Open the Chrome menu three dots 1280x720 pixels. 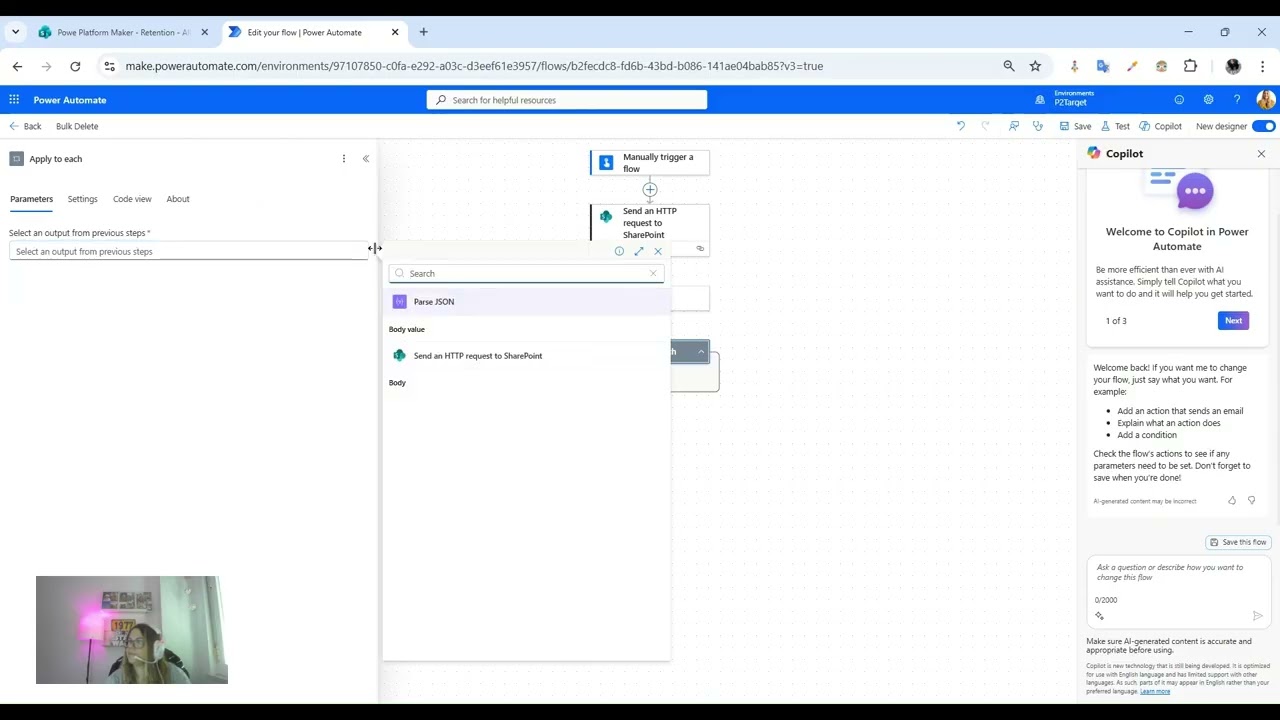[1263, 66]
